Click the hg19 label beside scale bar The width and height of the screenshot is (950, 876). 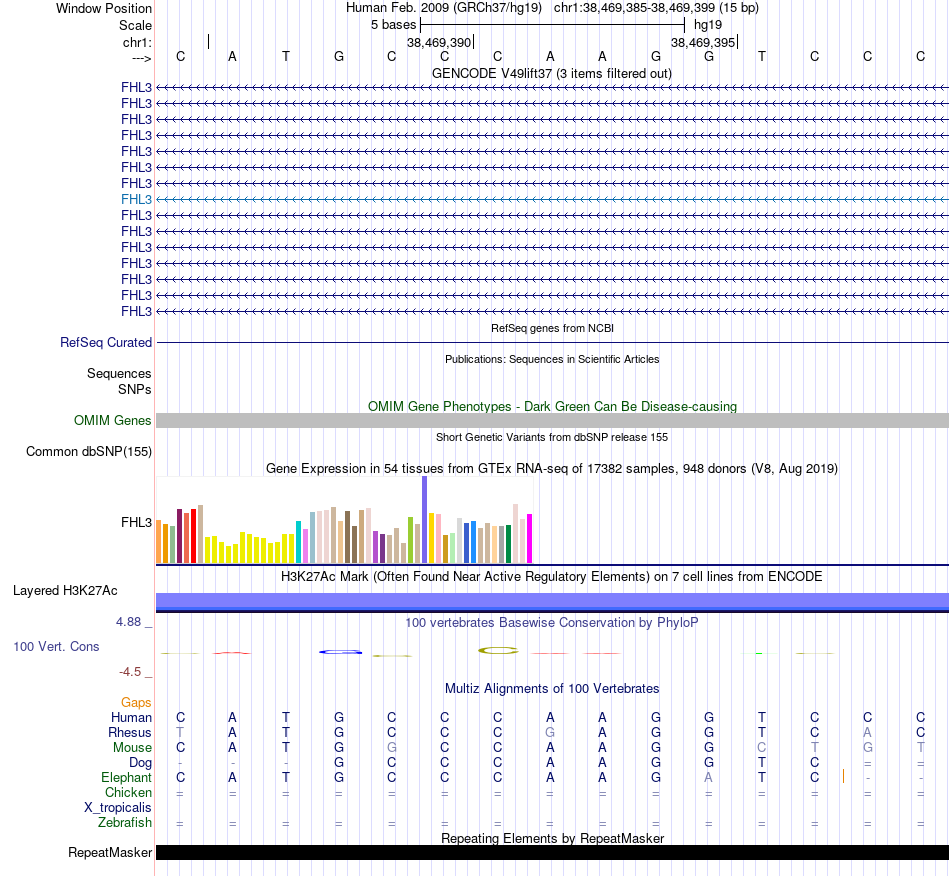(x=708, y=25)
